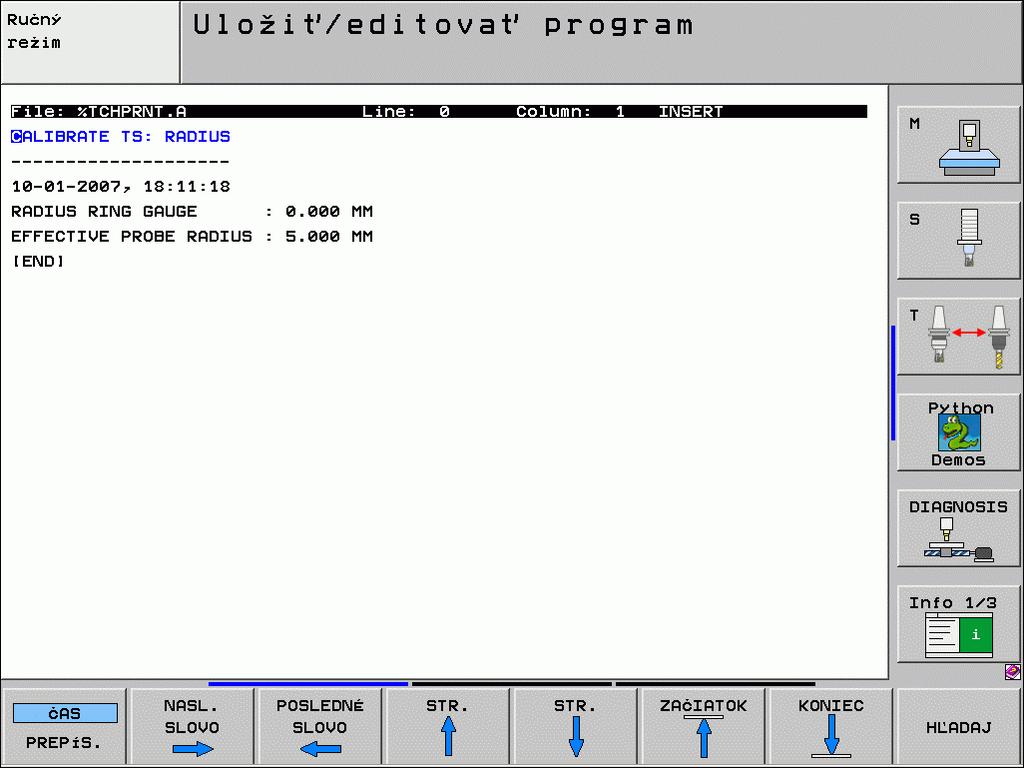1024x768 pixels.
Task: Open search with HĽADAJ softkey
Action: click(x=959, y=727)
